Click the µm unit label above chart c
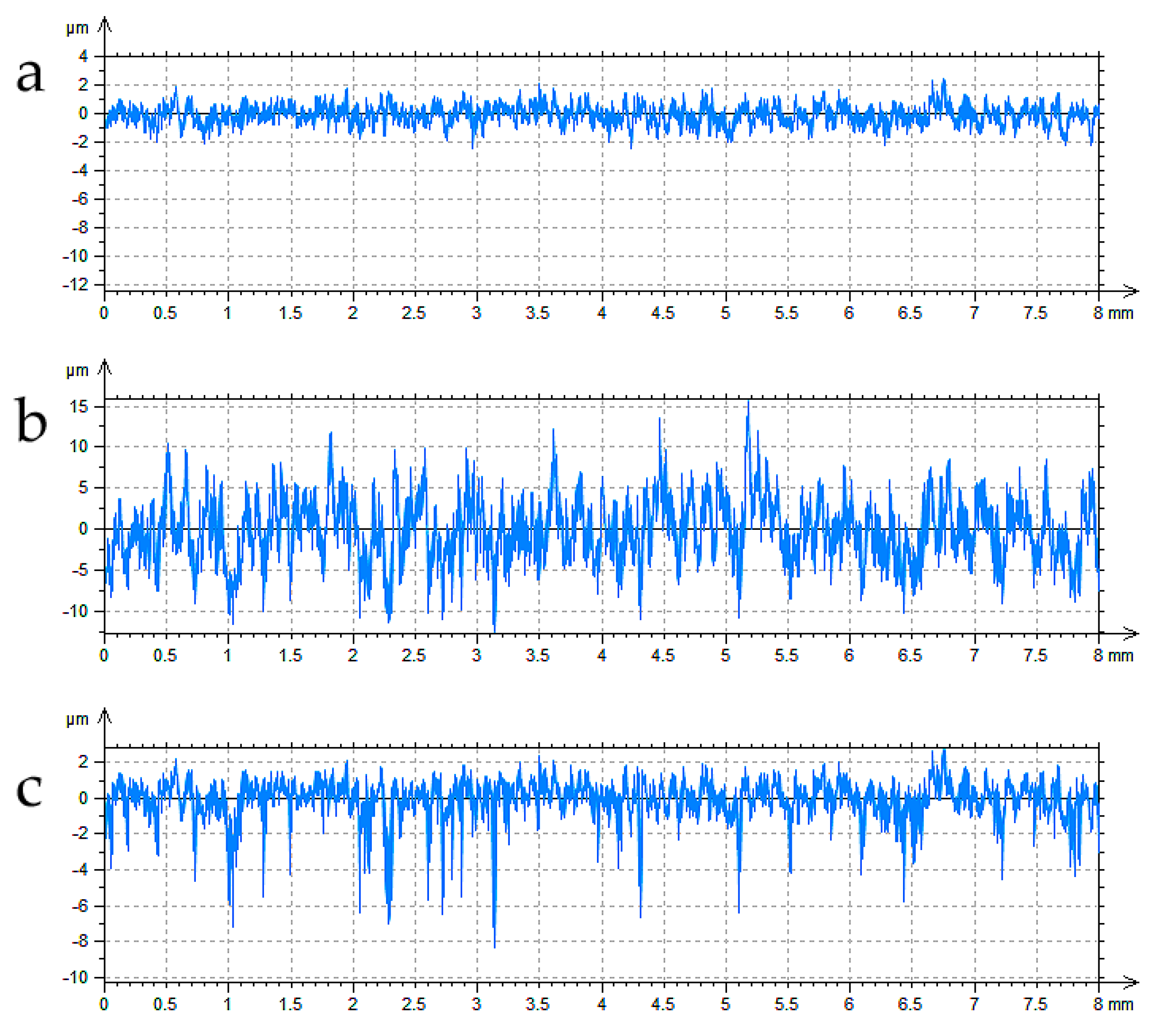The image size is (1174, 1036). [77, 719]
